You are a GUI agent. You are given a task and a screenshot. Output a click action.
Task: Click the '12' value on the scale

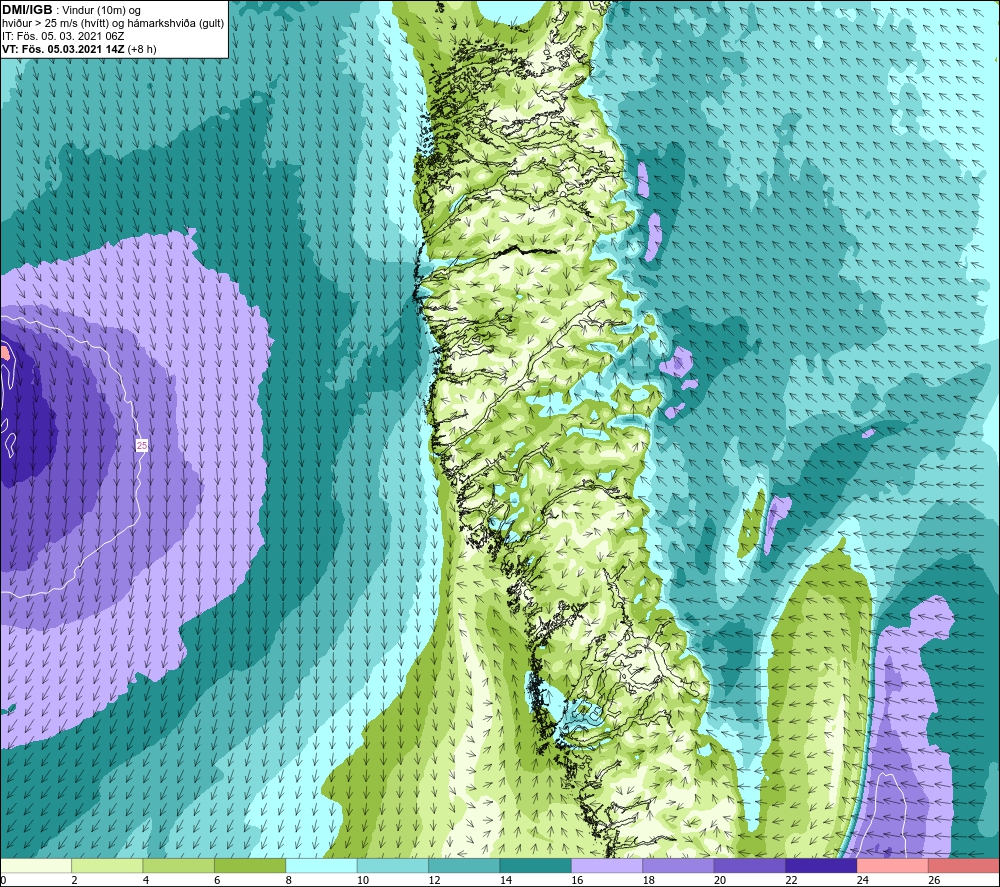click(x=434, y=880)
